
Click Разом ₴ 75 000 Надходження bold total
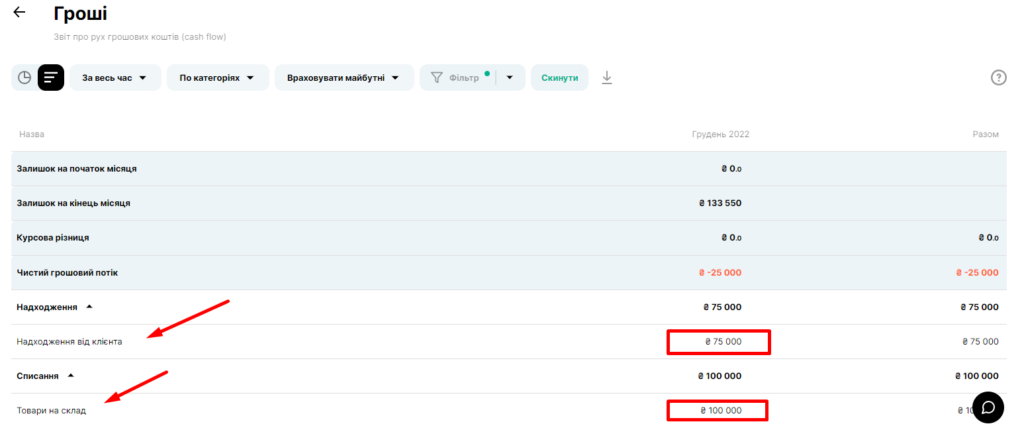(x=980, y=306)
